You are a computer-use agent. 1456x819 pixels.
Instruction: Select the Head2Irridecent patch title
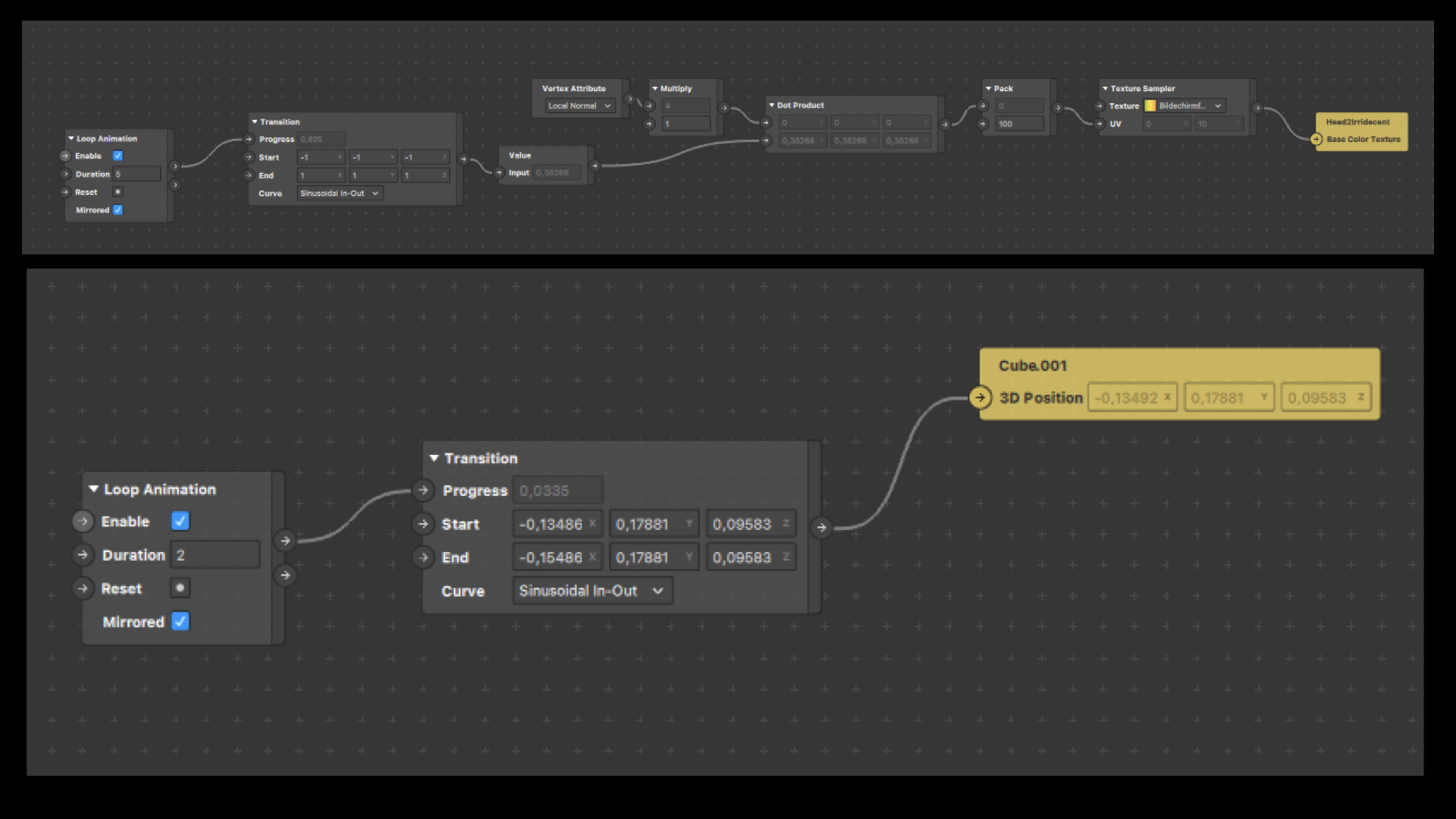pyautogui.click(x=1357, y=122)
